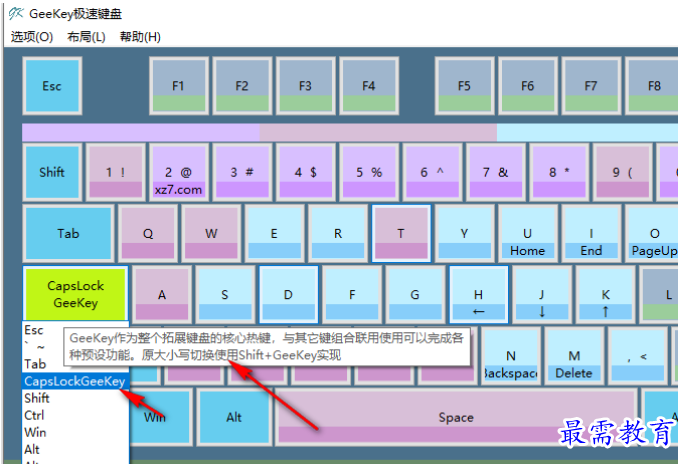
Task: Click the Shift key in number row
Action: tap(52, 172)
